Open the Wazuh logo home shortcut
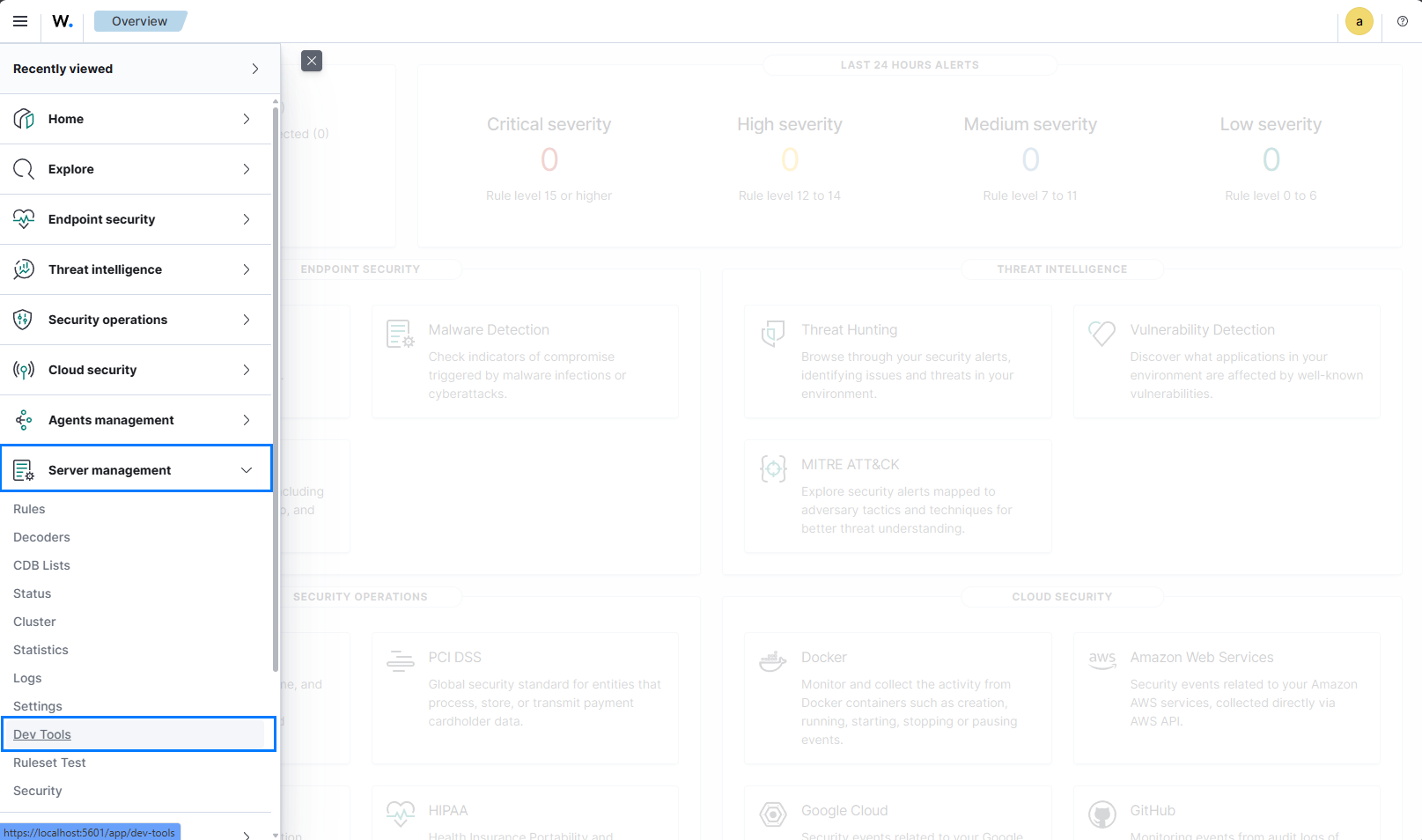Screen dimensions: 1422x840 click(61, 21)
